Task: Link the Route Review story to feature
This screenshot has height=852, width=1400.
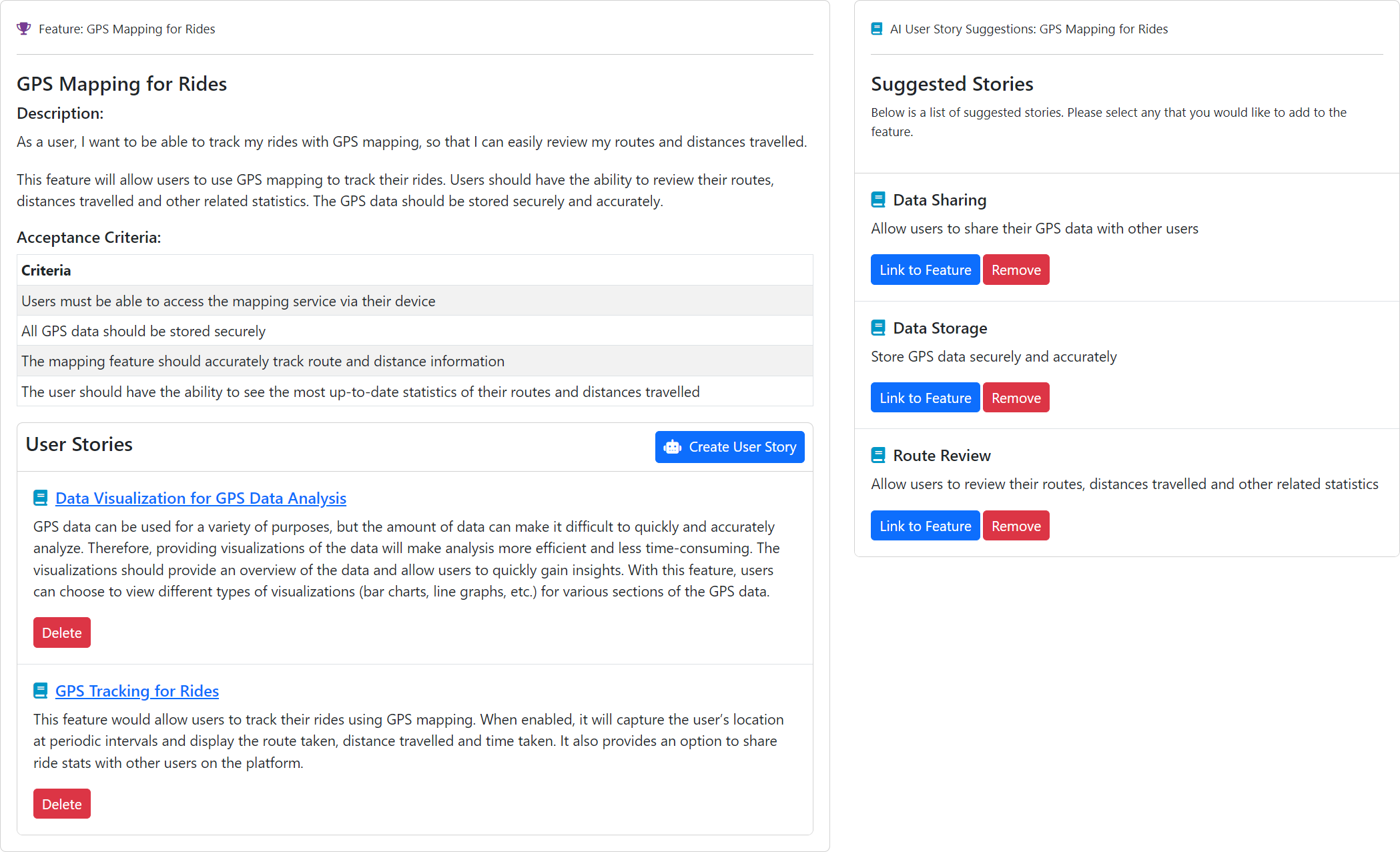Action: (x=925, y=525)
